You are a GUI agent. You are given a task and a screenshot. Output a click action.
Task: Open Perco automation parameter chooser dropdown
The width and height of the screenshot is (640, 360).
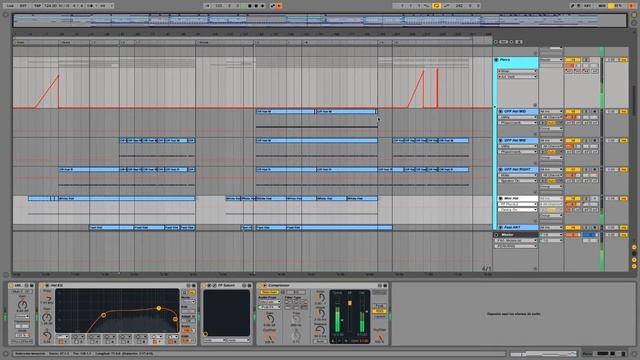coord(517,77)
